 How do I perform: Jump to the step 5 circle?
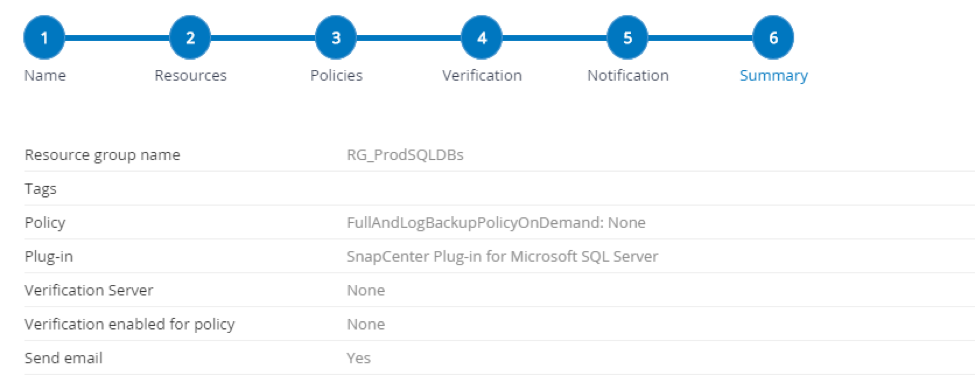(x=627, y=37)
